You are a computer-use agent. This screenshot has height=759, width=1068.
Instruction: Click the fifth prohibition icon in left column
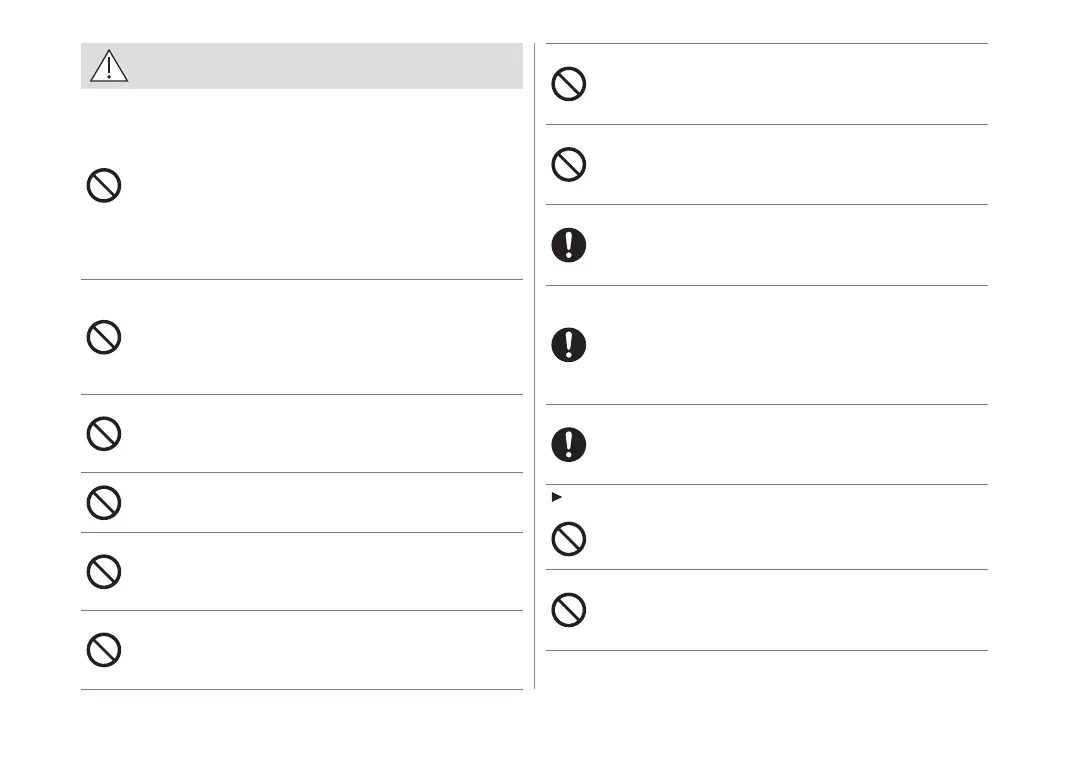[x=104, y=571]
